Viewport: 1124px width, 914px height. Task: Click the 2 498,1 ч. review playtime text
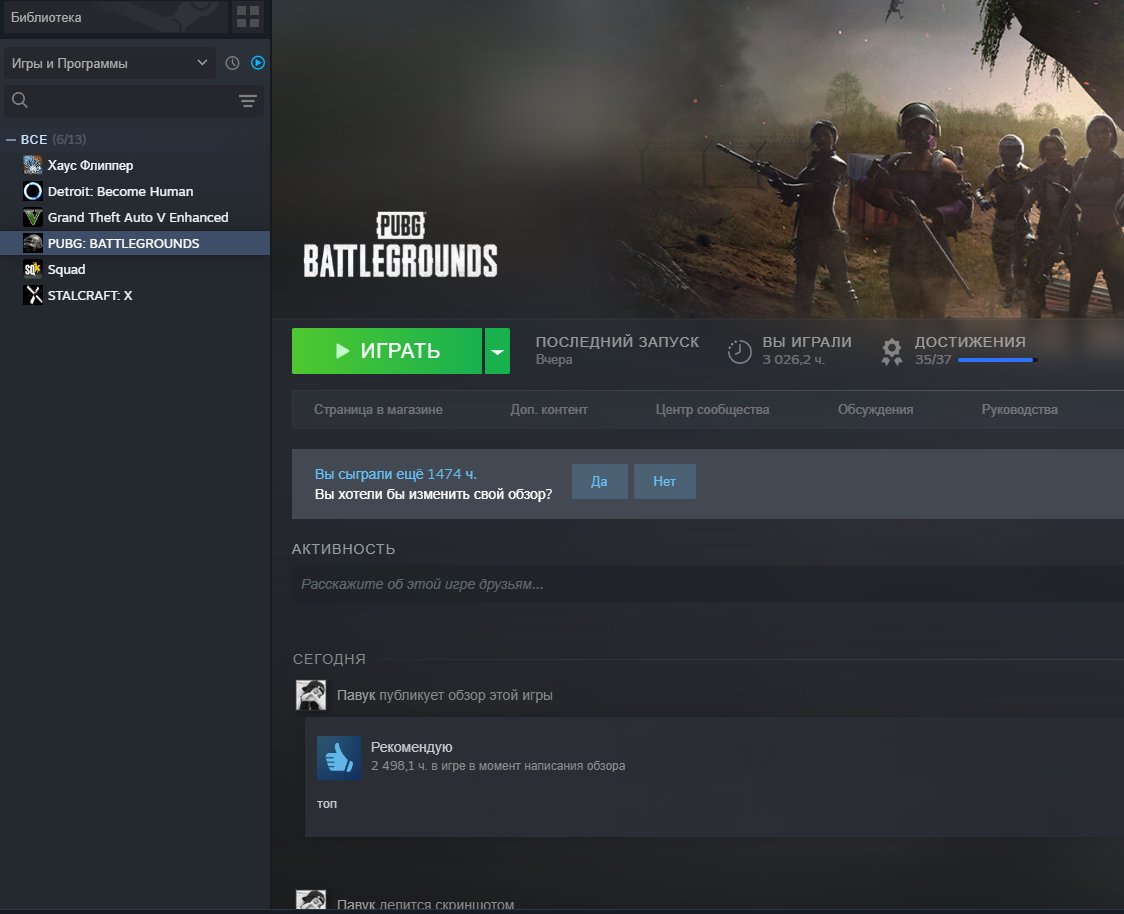[x=497, y=766]
